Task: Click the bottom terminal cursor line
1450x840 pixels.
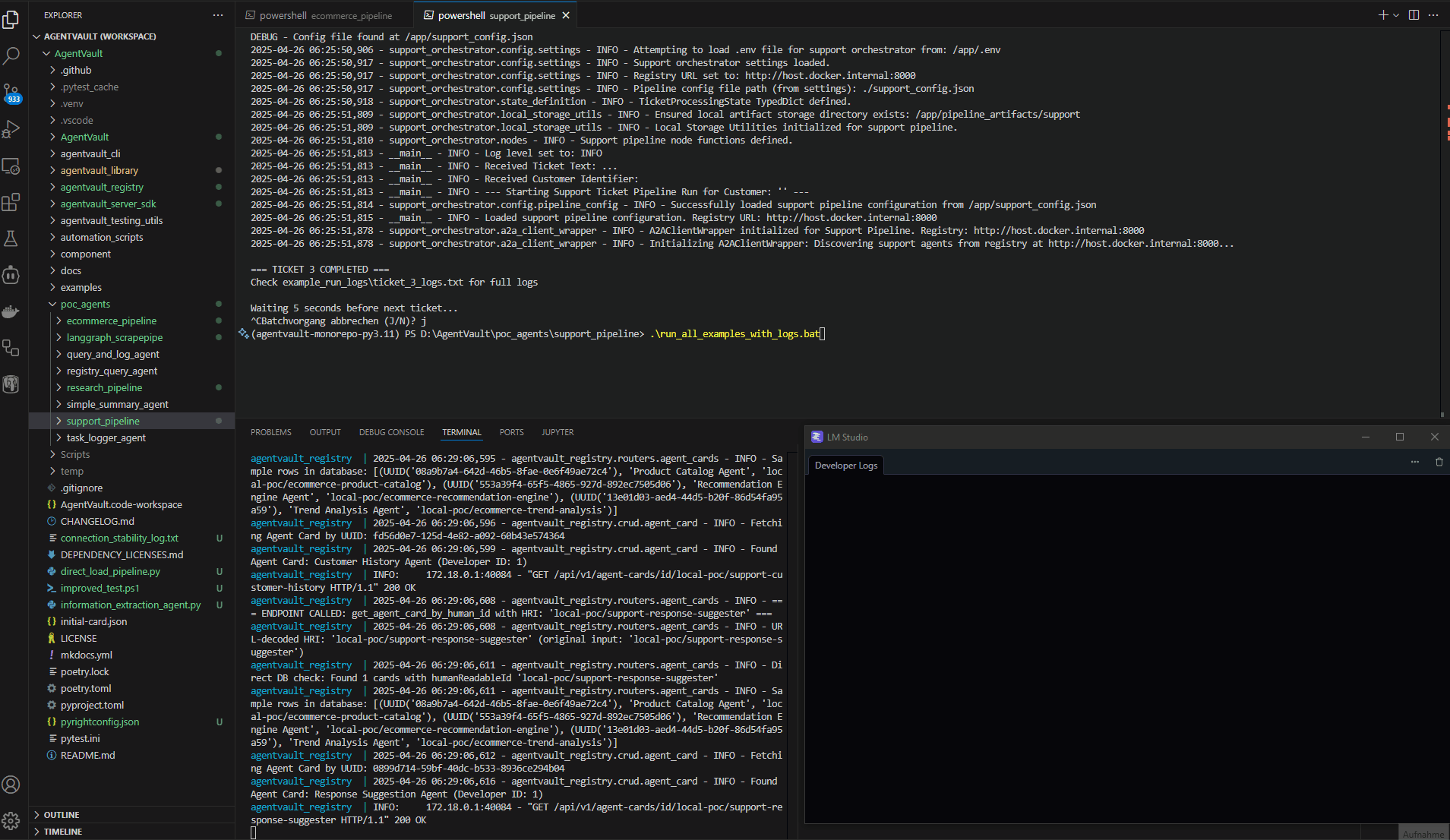Action: tap(254, 832)
